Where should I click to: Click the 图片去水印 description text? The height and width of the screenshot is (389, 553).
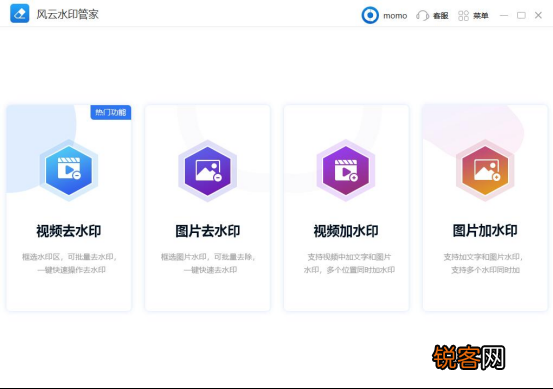(208, 263)
